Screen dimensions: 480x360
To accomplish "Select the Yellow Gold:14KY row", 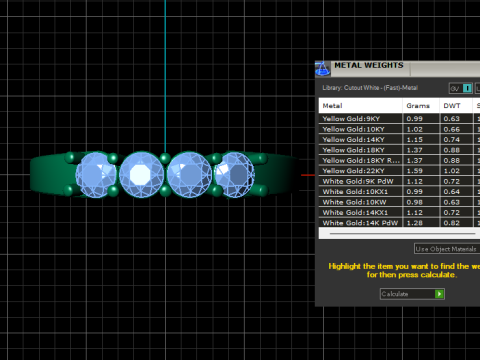I will point(399,139).
